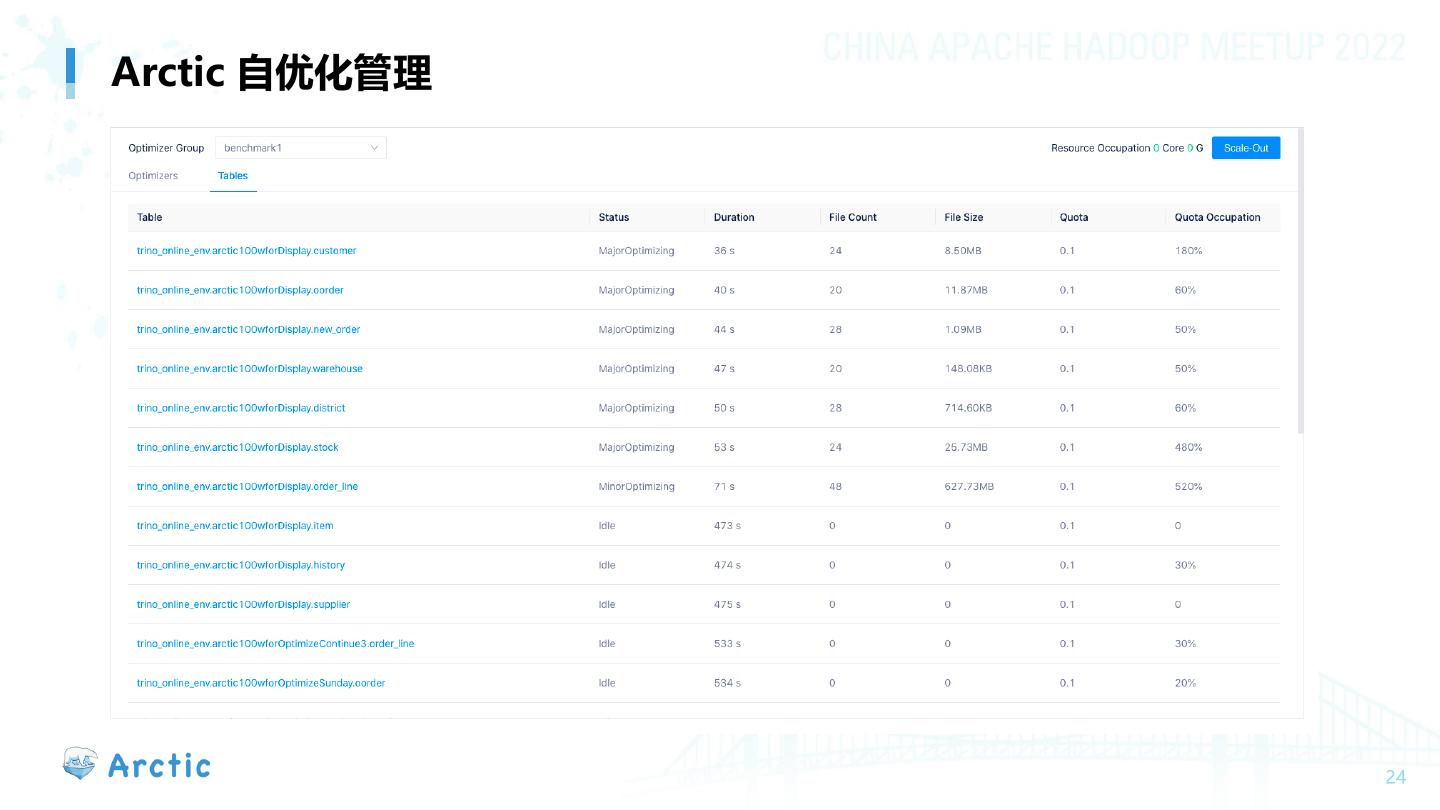Open the arctic100wforDisplay.oorder table link
The height and width of the screenshot is (810, 1440).
(x=240, y=290)
